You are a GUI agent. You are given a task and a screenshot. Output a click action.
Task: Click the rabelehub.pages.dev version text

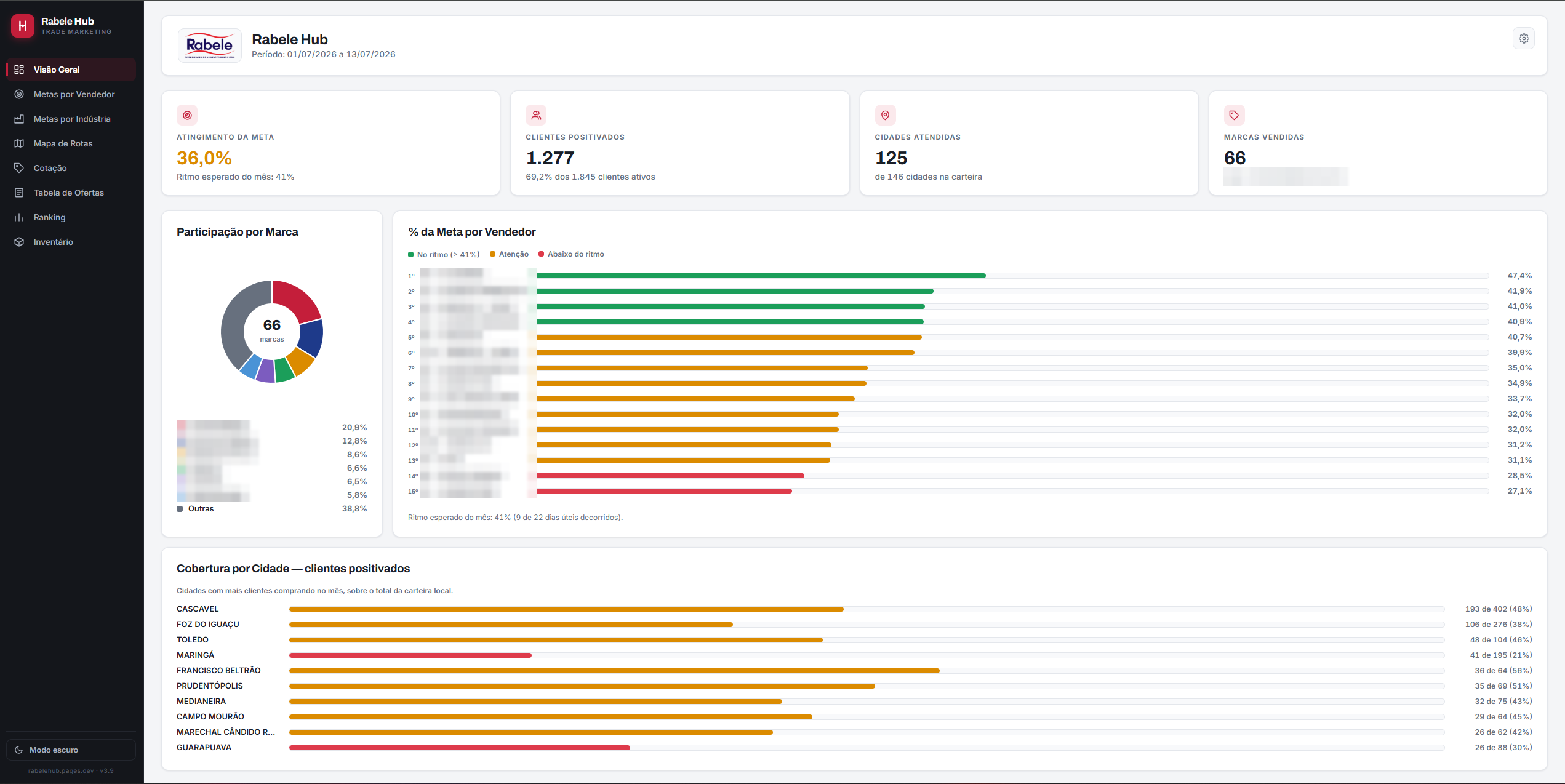pos(71,771)
